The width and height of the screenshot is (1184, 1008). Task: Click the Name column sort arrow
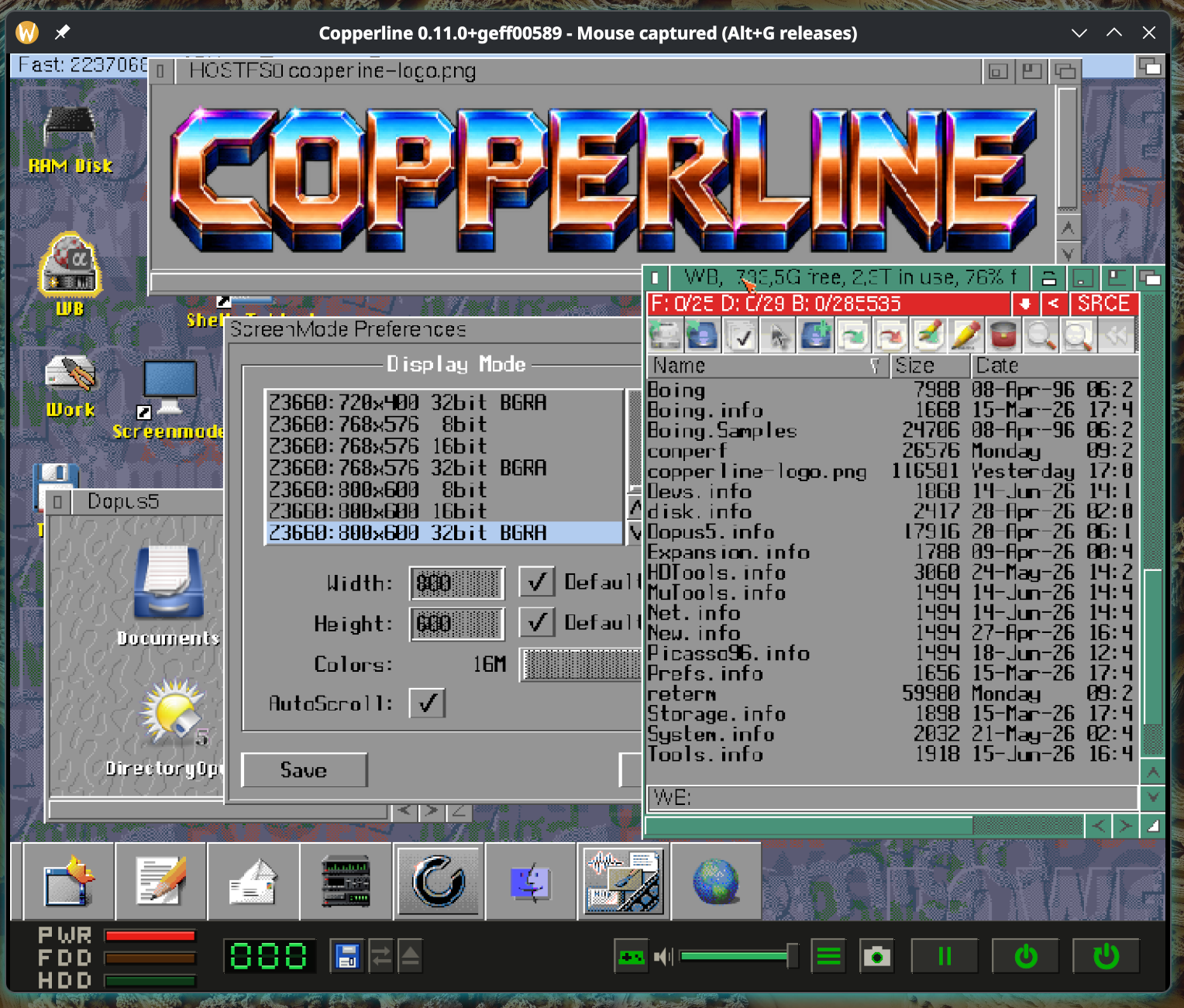click(875, 366)
